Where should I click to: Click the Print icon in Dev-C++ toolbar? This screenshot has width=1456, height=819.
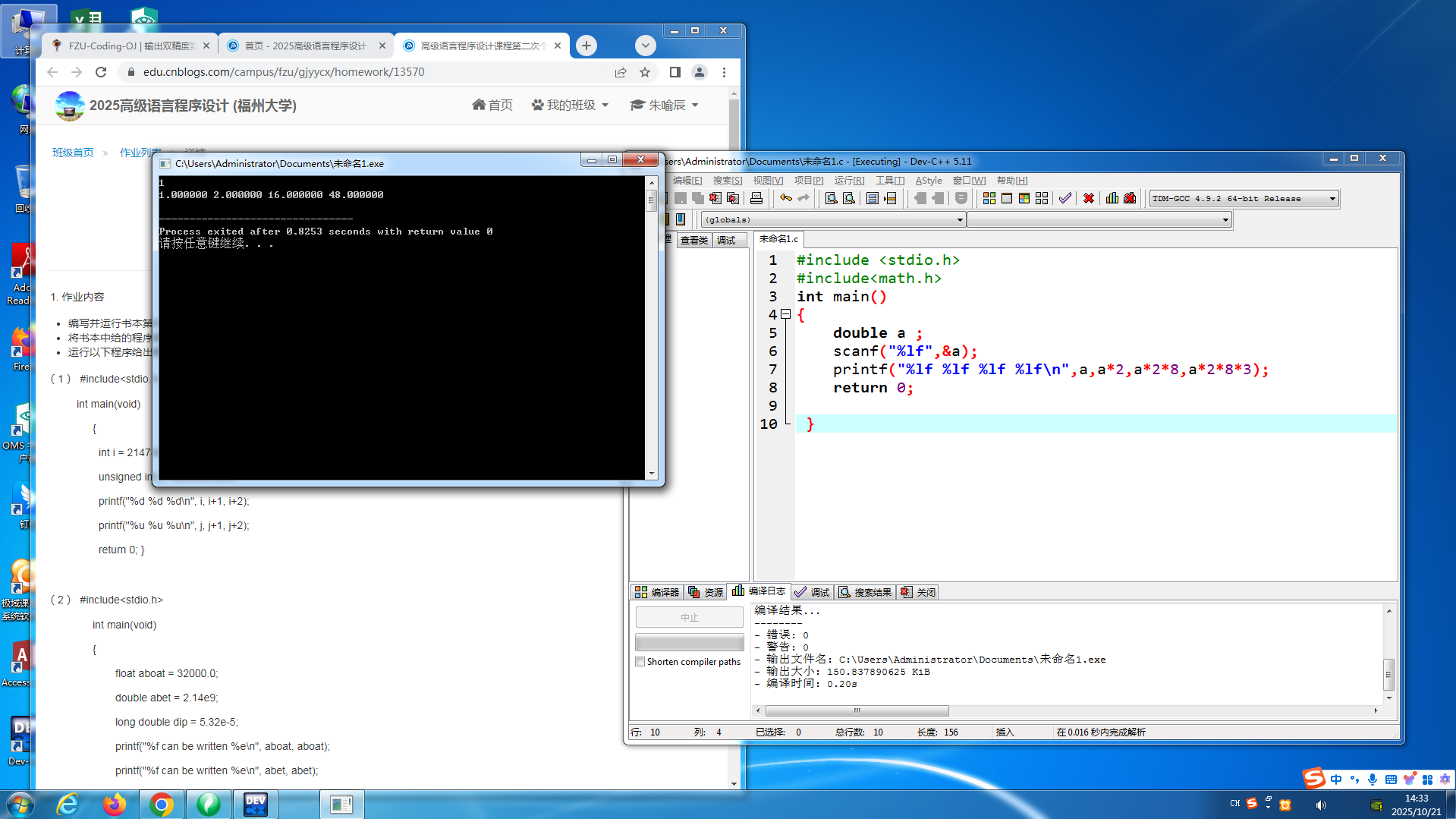(x=756, y=198)
